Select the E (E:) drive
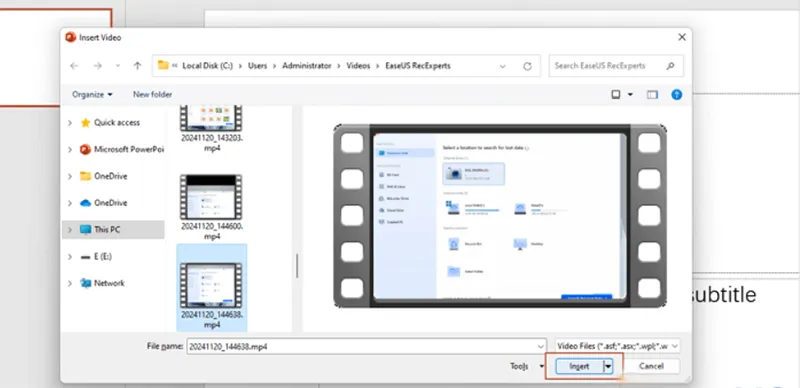The width and height of the screenshot is (800, 388). click(96, 256)
